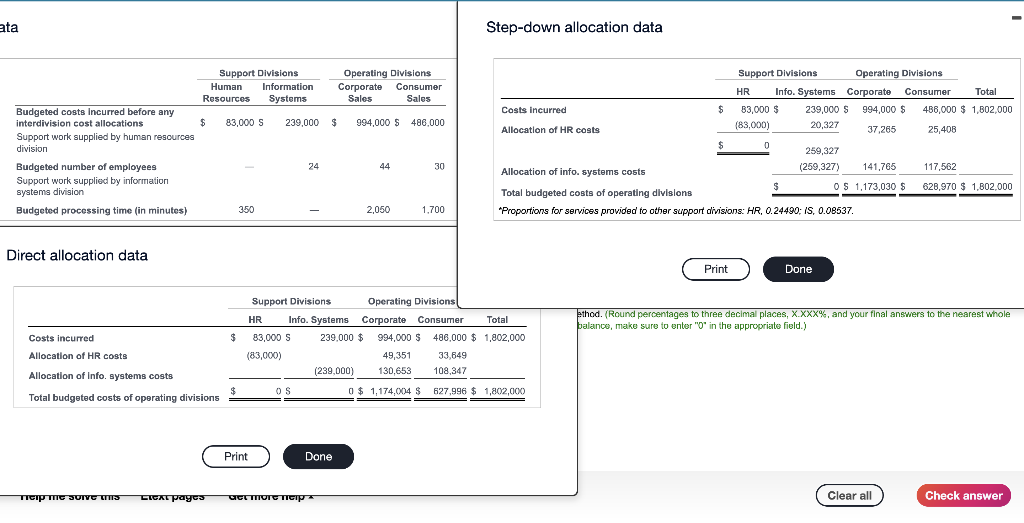Screen dimensions: 1024x523
Task: Click the 25,408 Consumer allocation value
Action: click(942, 129)
